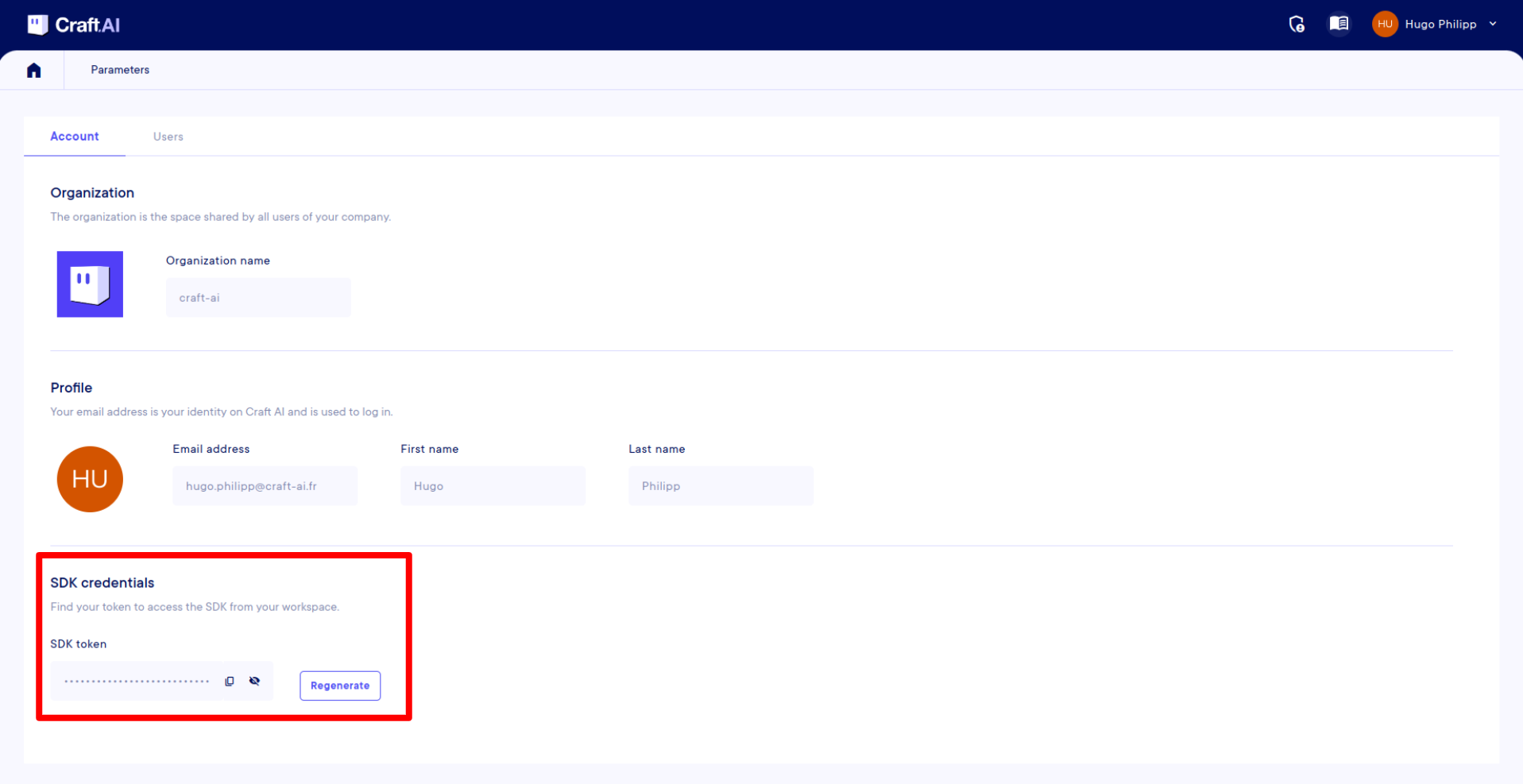Click the Hugo Philipp user name
The height and width of the screenshot is (784, 1523).
pyautogui.click(x=1440, y=24)
